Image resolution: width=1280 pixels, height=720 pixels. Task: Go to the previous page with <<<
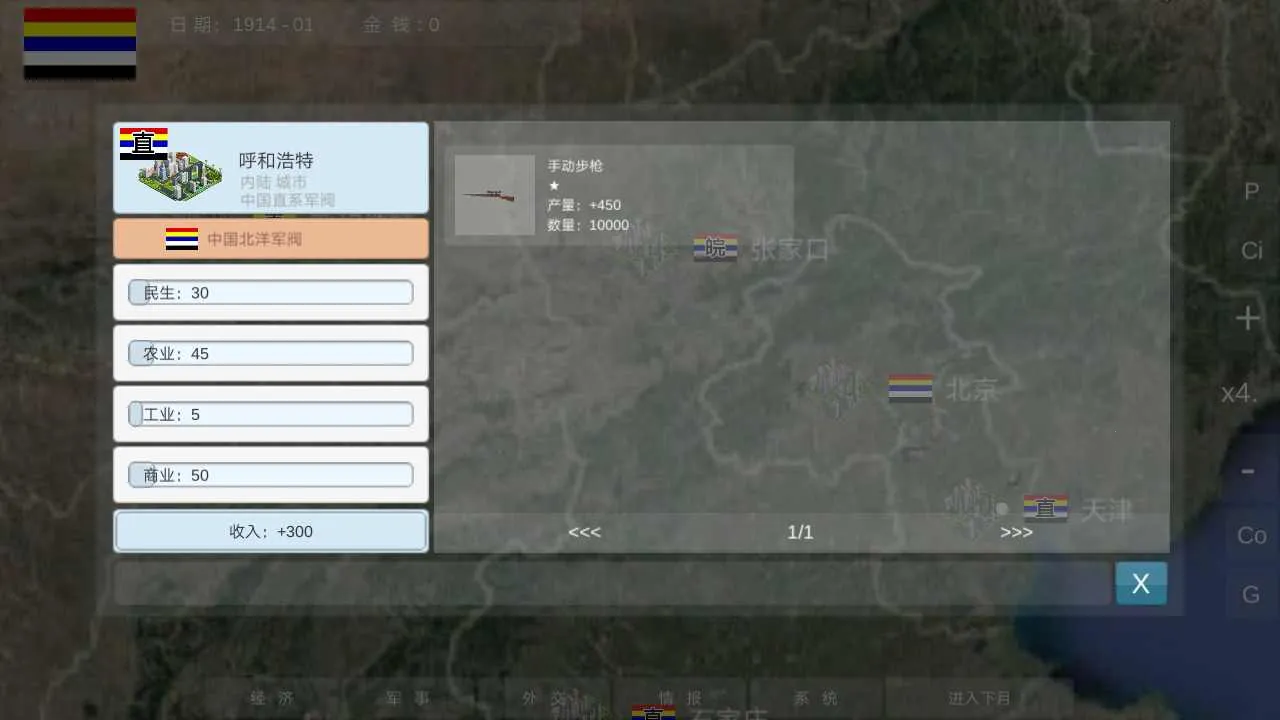coord(584,532)
